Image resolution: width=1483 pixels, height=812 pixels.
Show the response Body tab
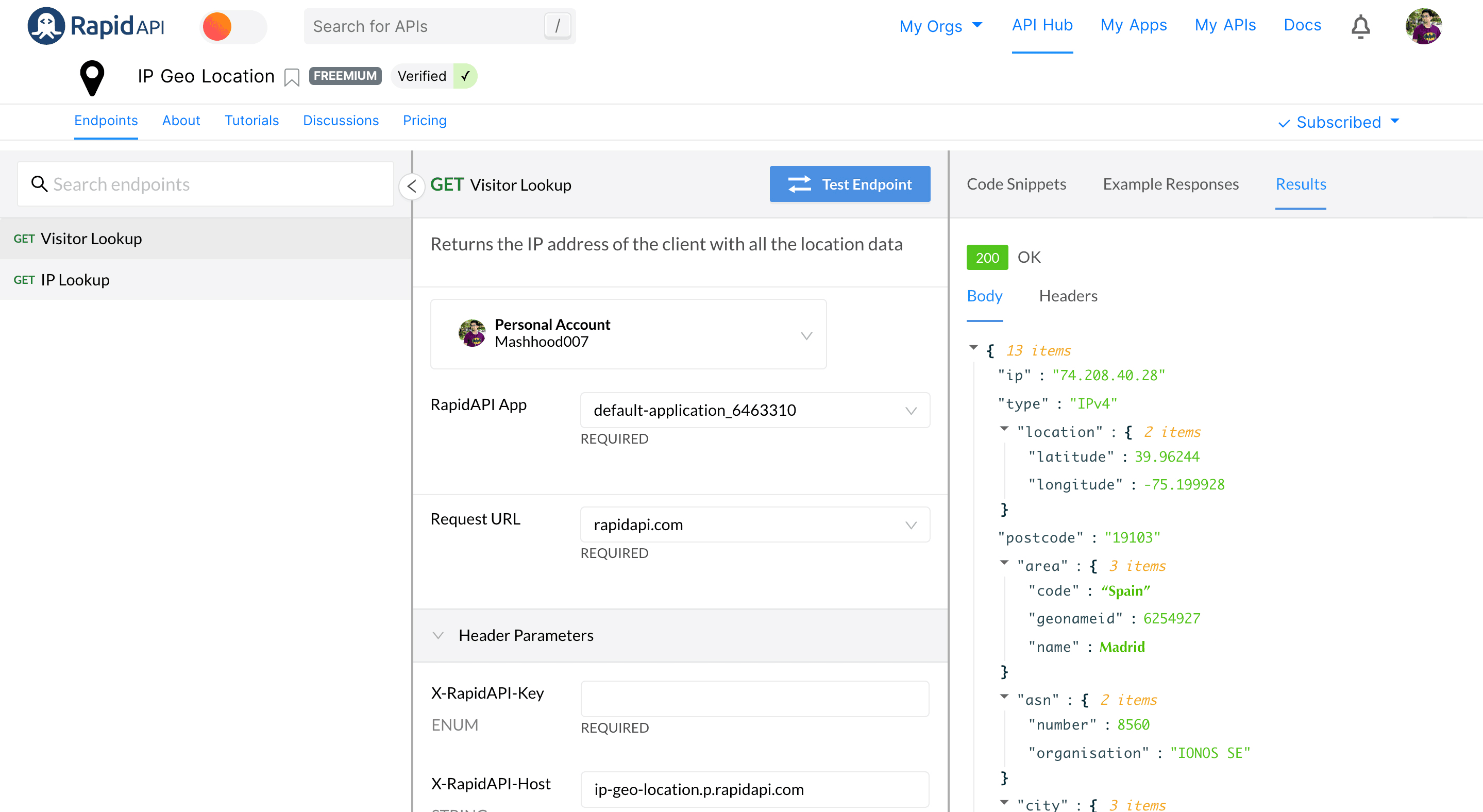[x=984, y=296]
